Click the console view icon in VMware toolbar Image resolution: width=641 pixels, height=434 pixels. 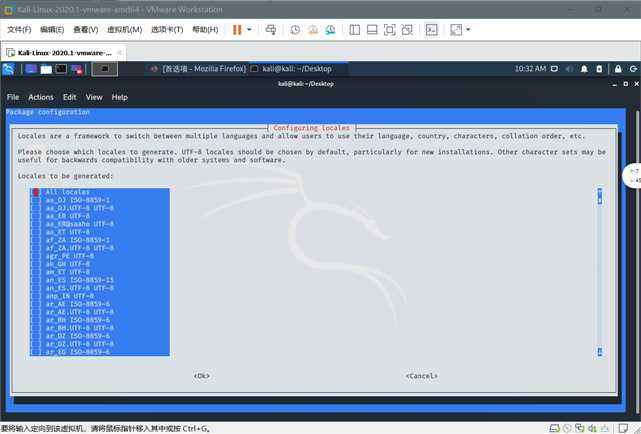(431, 29)
